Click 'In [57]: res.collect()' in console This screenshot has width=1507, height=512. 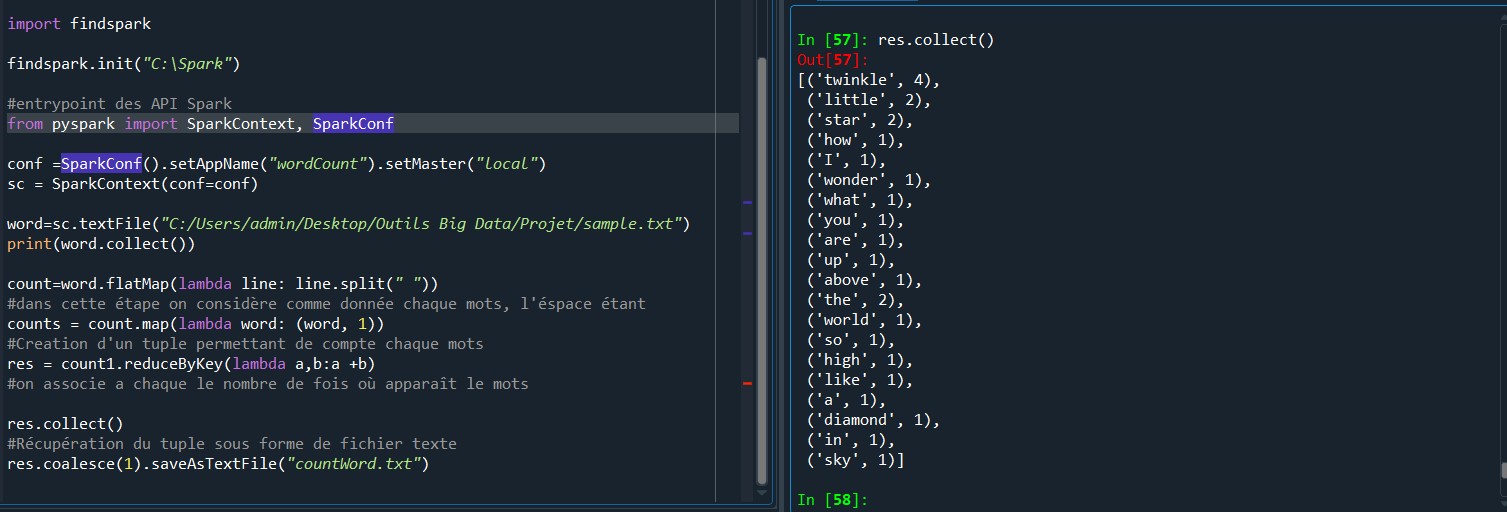pyautogui.click(x=895, y=40)
